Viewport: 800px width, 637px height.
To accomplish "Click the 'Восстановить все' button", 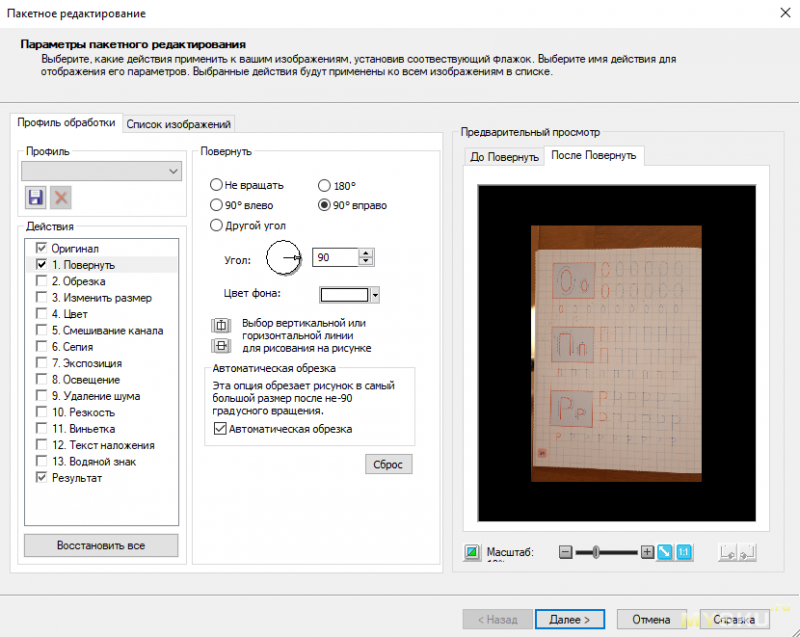I will [101, 546].
